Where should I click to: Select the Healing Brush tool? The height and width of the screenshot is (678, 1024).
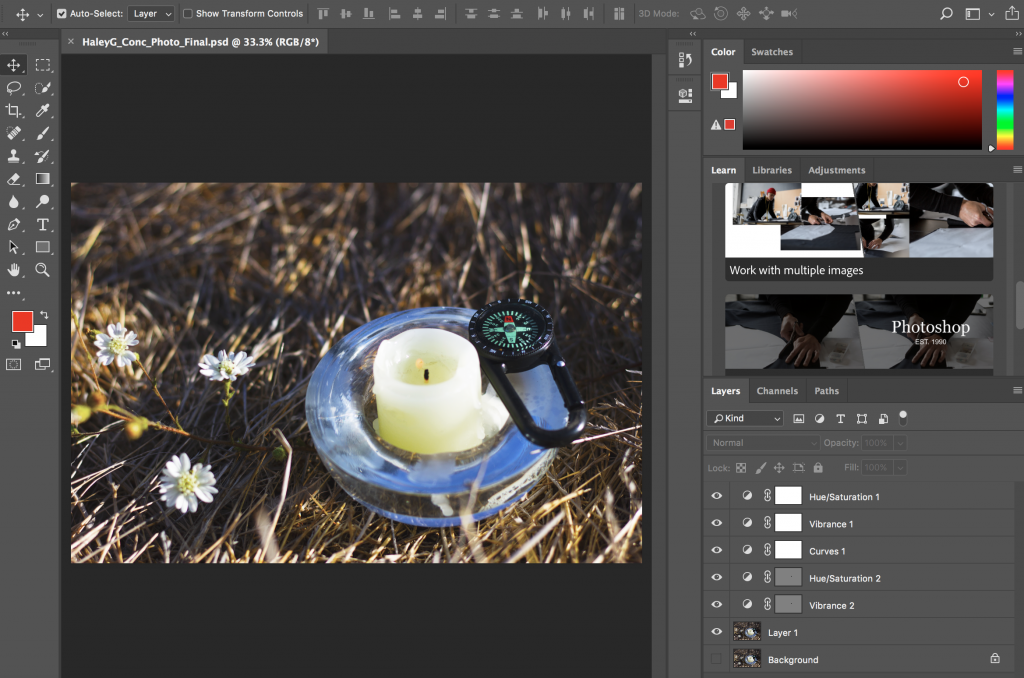[x=14, y=133]
